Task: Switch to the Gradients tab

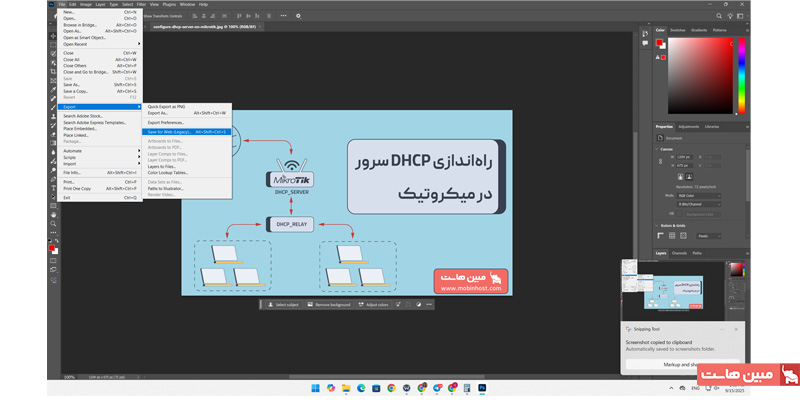Action: (x=699, y=30)
